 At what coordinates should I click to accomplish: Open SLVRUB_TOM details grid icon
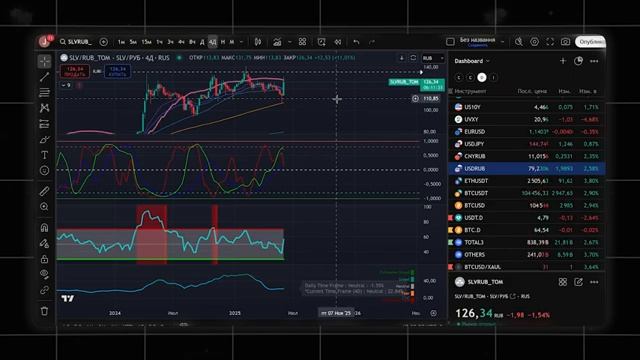tap(563, 282)
